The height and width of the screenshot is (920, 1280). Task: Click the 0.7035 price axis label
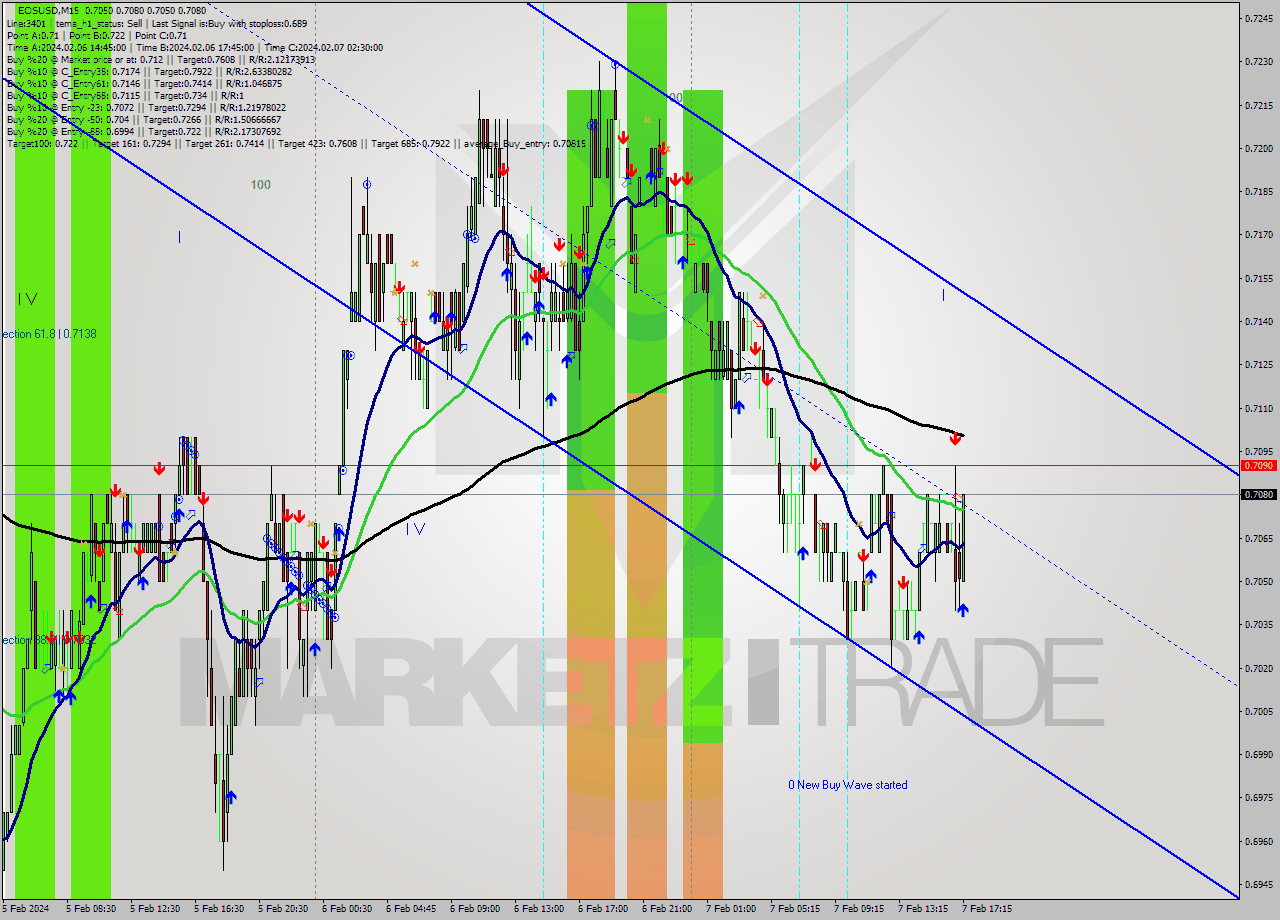1258,624
